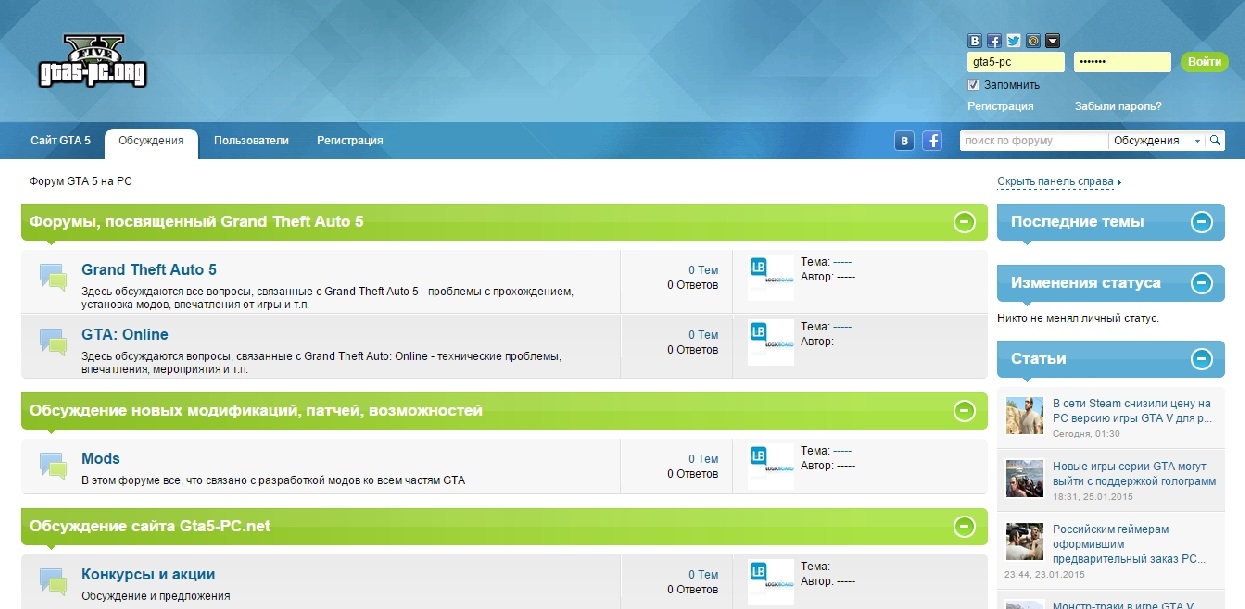The image size is (1245, 609).
Task: Open the Конкурсы и акции forum link
Action: pos(148,574)
